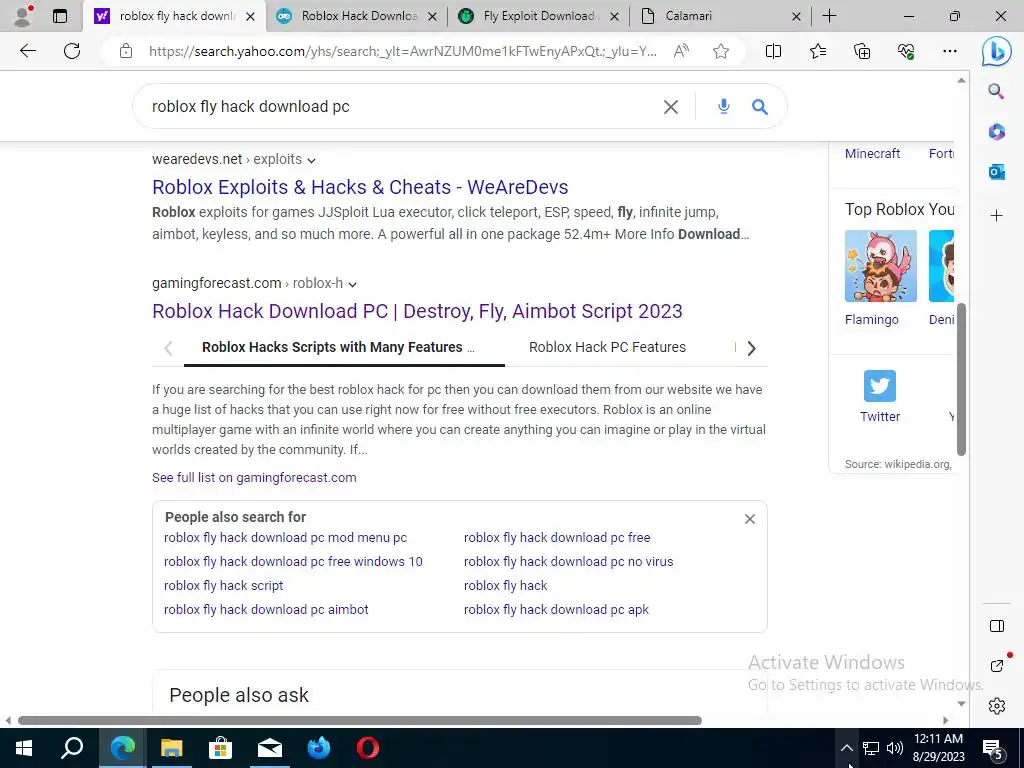The height and width of the screenshot is (768, 1024).
Task: Search roblox fly hack script suggestion
Action: pos(223,586)
